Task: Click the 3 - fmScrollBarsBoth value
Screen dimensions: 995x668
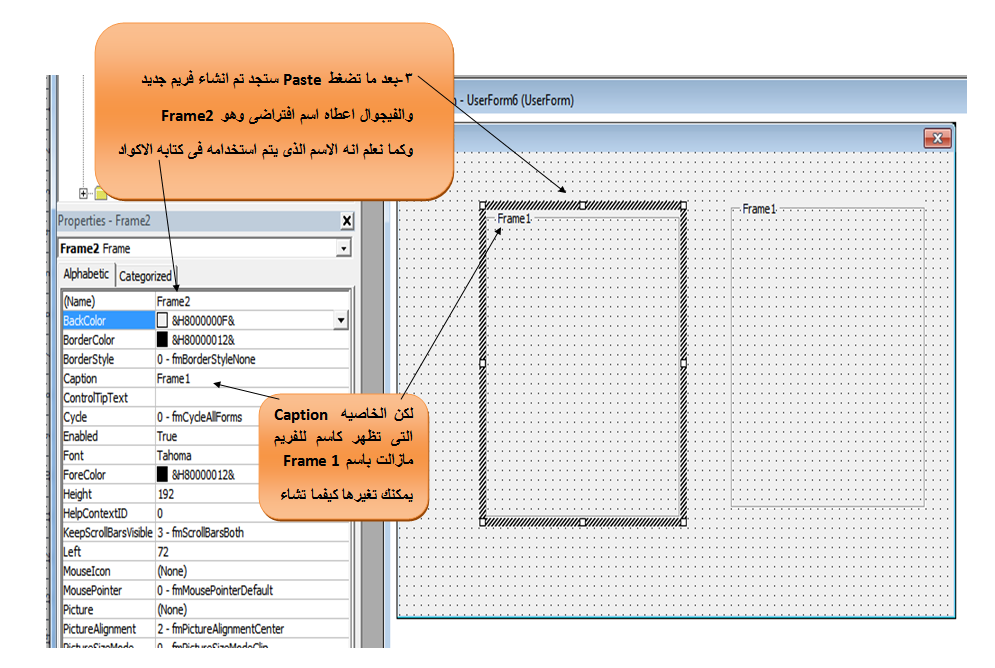Action: [x=201, y=532]
